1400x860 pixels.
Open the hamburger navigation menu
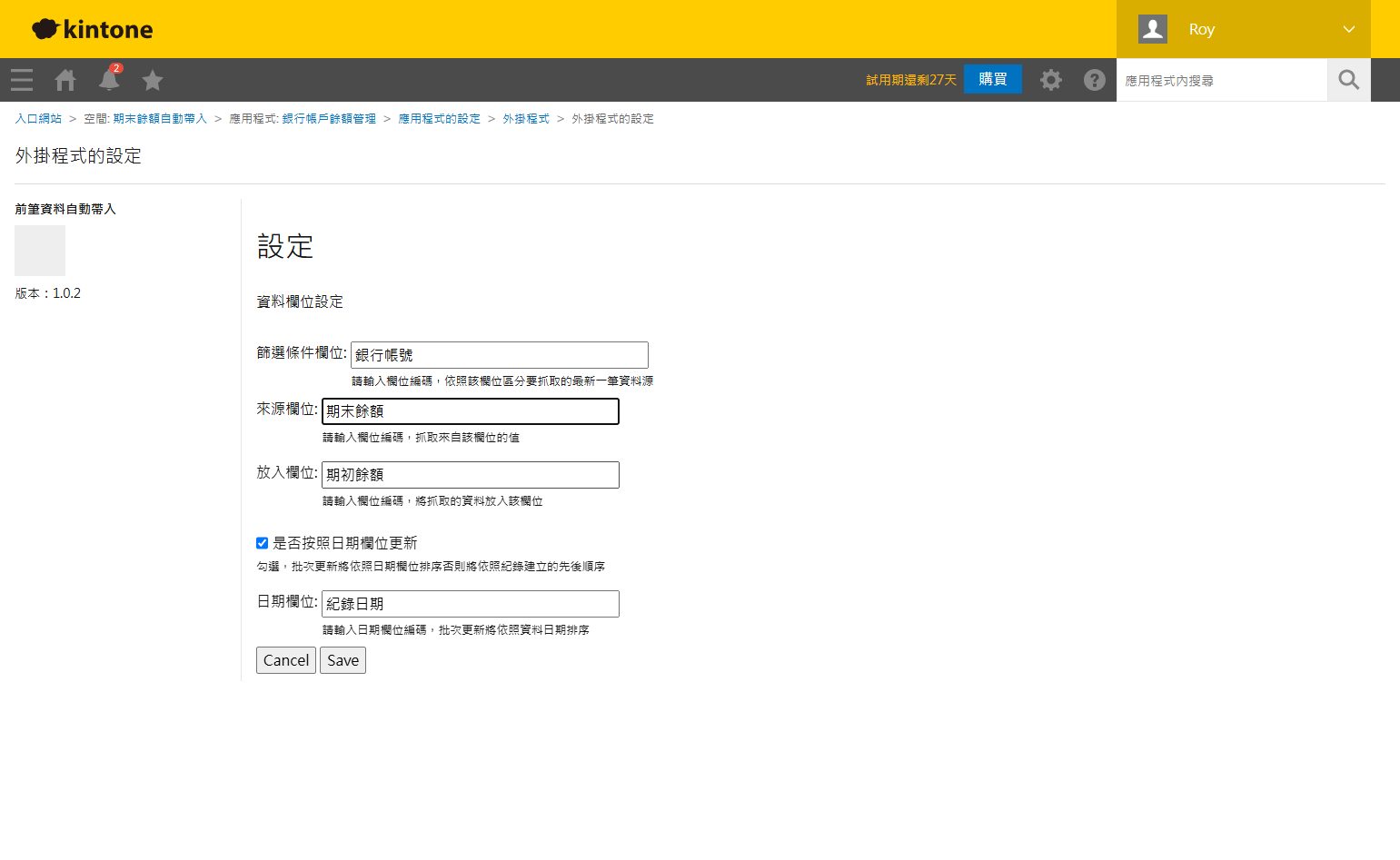coord(22,80)
